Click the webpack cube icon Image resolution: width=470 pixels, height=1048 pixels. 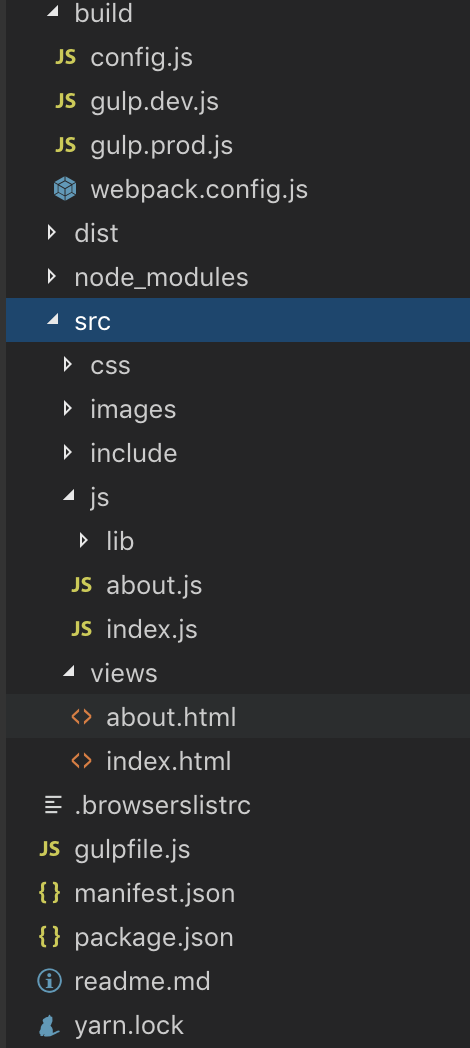65,189
